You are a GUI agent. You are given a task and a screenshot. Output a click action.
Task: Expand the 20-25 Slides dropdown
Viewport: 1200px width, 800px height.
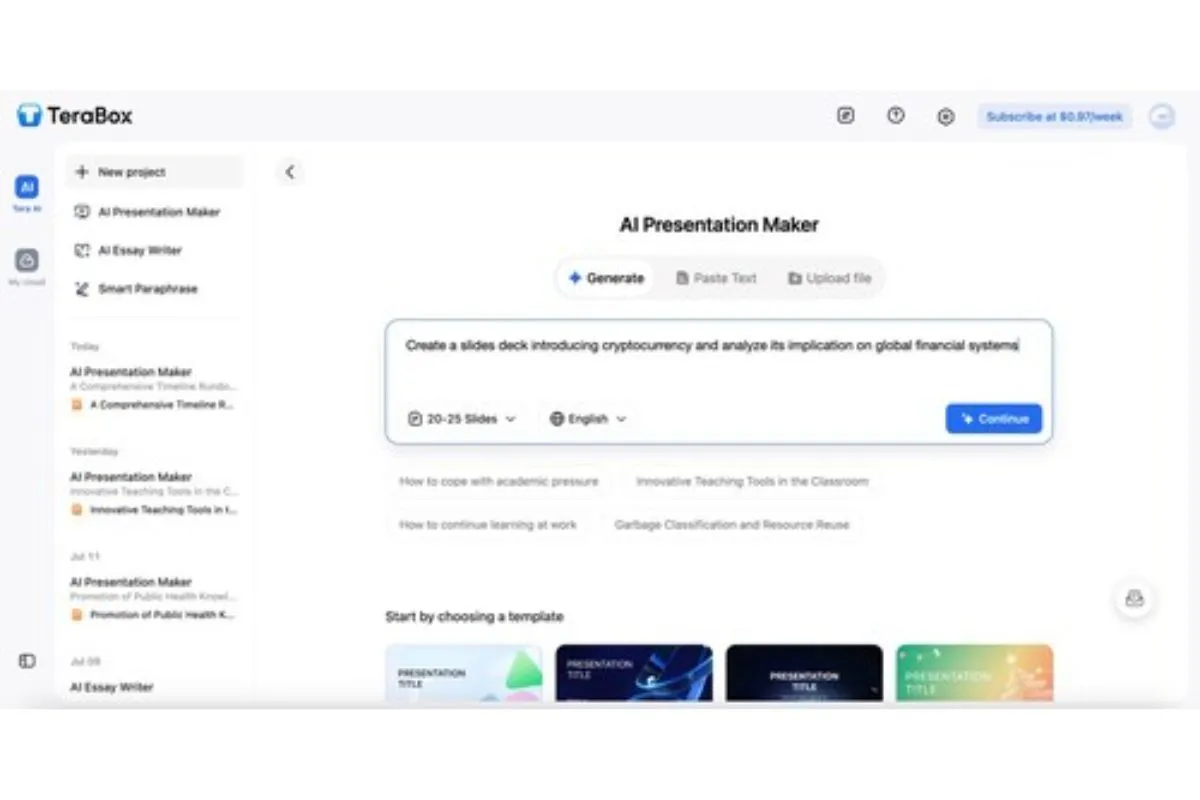pos(462,419)
